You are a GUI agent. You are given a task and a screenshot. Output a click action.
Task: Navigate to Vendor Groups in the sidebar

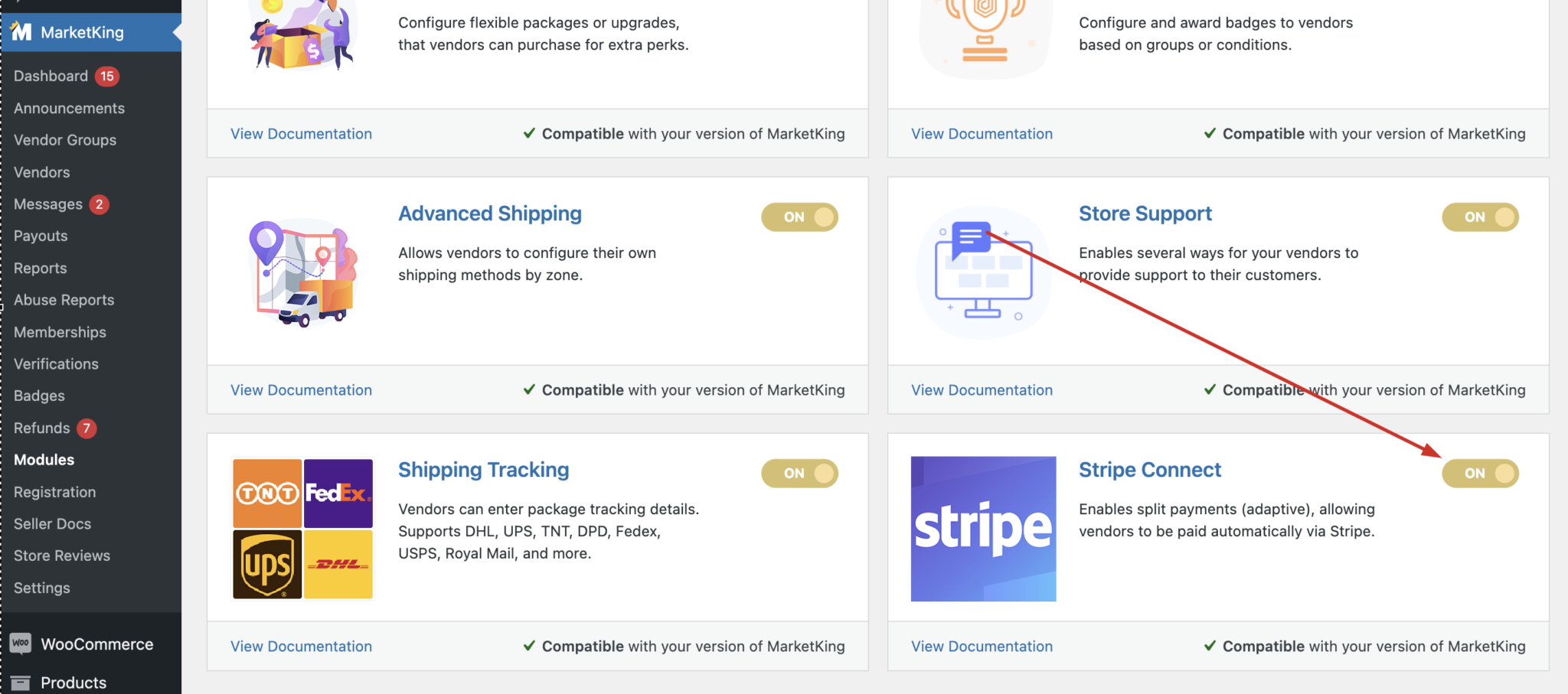(x=65, y=139)
